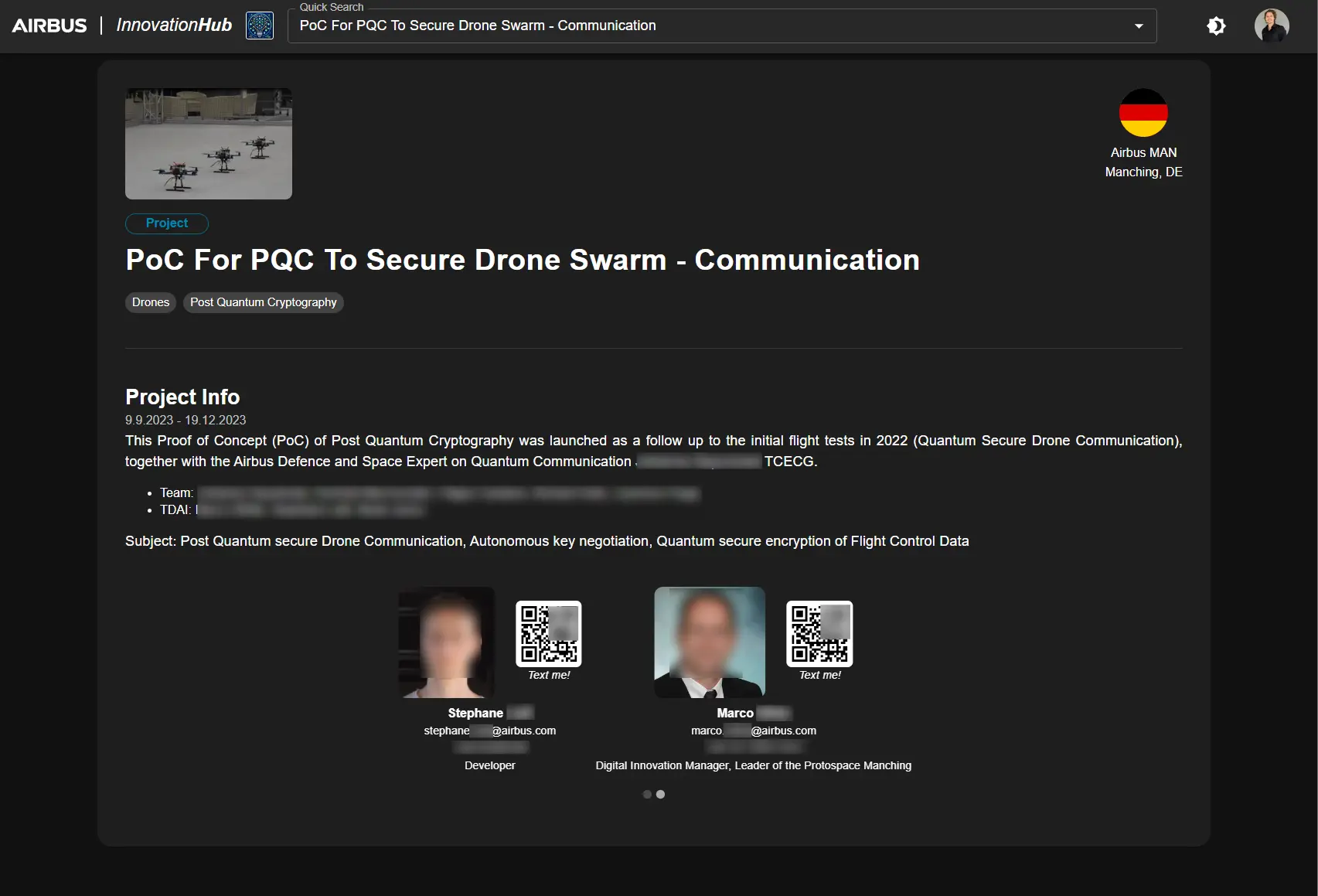
Task: Open Stephane's profile photo
Action: (x=446, y=642)
